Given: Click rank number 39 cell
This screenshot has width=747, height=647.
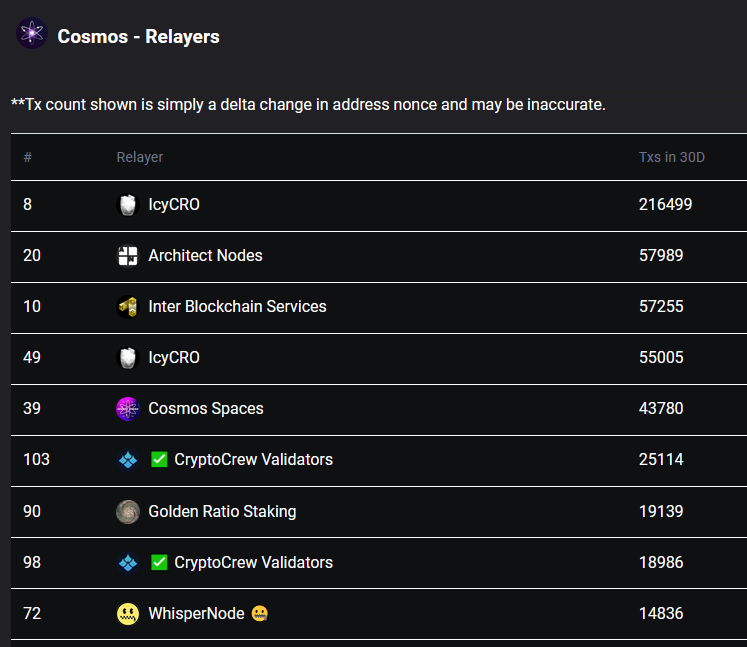Looking at the screenshot, I should tap(32, 409).
